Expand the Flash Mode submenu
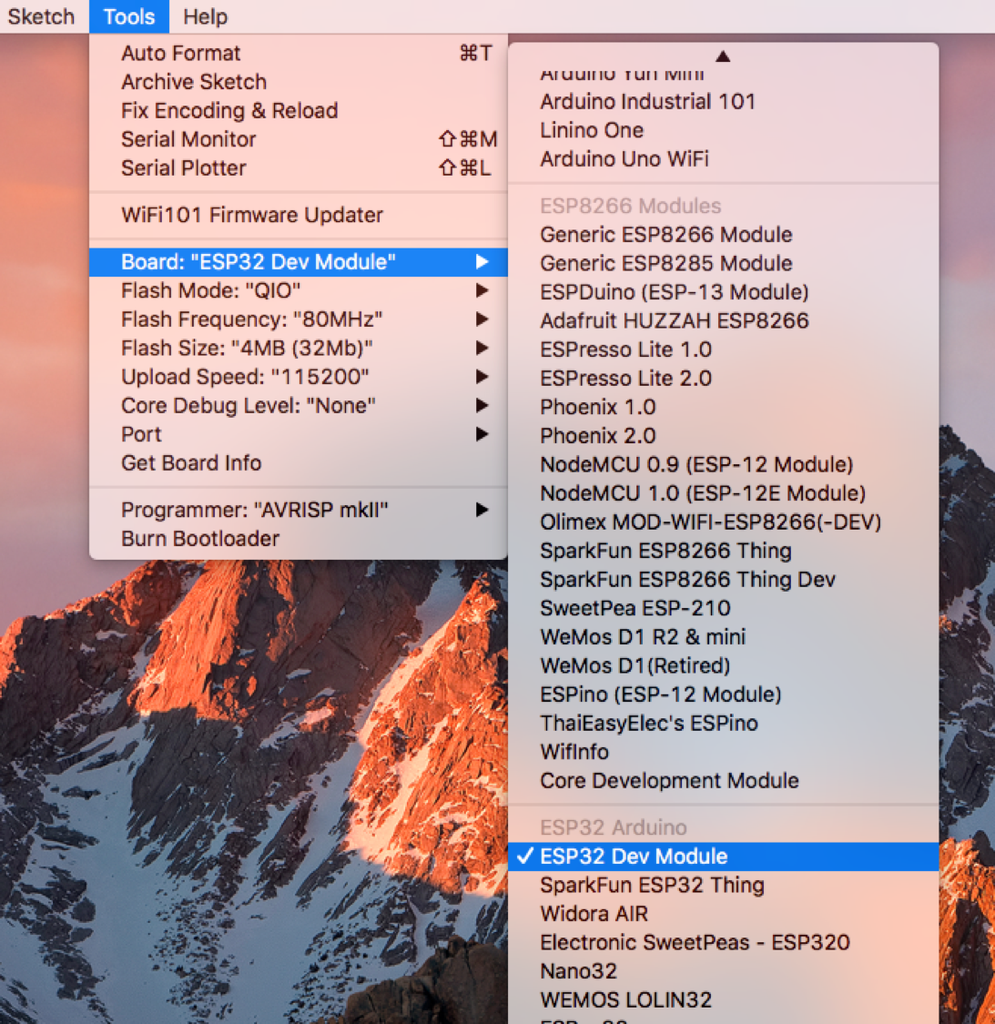Screen dimensions: 995x1024 pyautogui.click(x=298, y=291)
